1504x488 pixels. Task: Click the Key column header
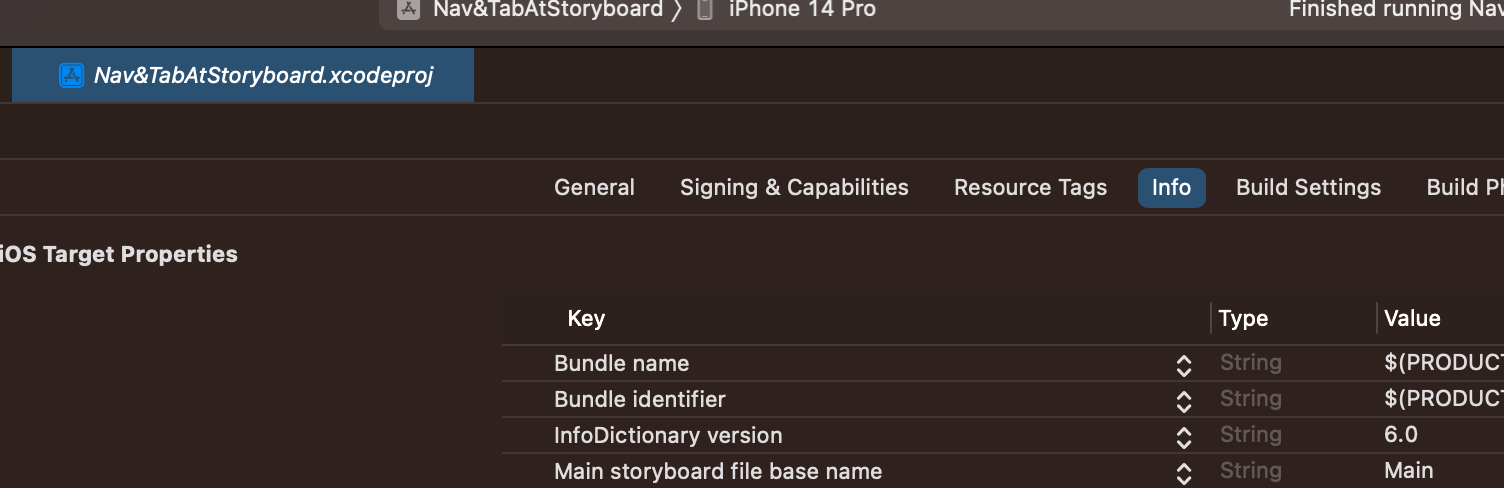(x=586, y=319)
